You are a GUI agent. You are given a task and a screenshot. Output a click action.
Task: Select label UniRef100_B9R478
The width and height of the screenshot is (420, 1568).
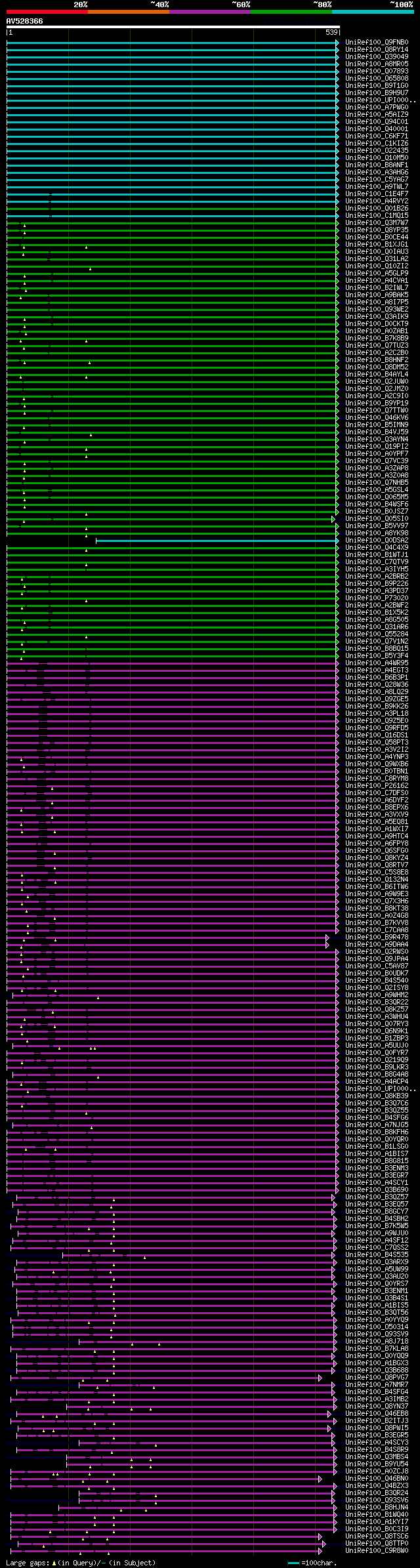[377, 938]
